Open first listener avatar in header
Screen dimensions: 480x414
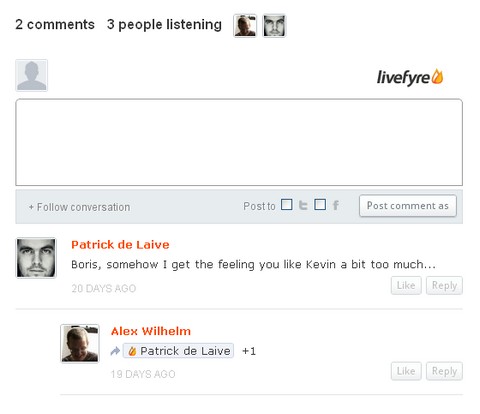(x=245, y=26)
